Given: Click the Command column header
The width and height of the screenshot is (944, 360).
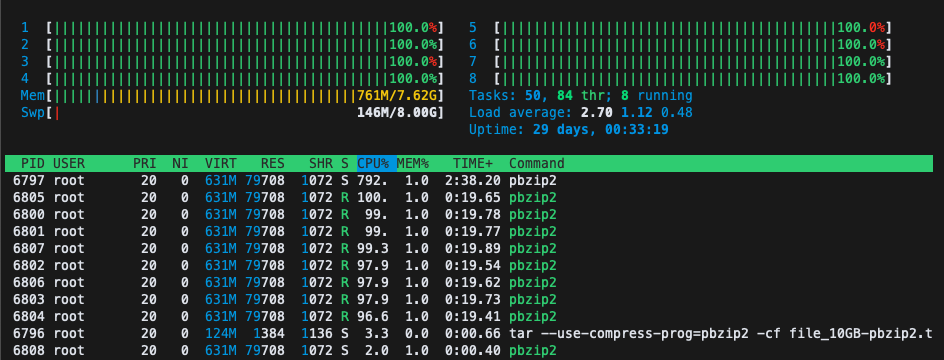Looking at the screenshot, I should pyautogui.click(x=536, y=163).
